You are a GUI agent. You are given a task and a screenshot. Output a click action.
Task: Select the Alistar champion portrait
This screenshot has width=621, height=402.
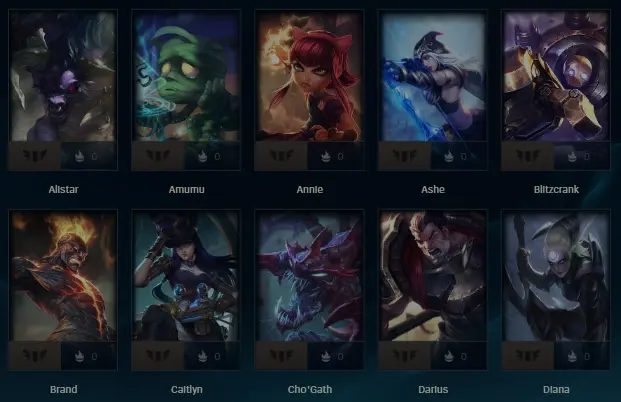[63, 76]
